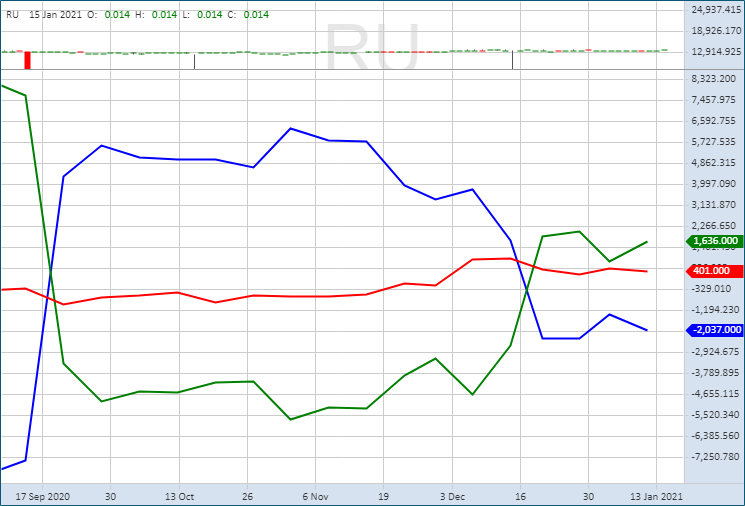The image size is (745, 506).
Task: Click the -5,520.340 scale value
Action: (x=716, y=415)
